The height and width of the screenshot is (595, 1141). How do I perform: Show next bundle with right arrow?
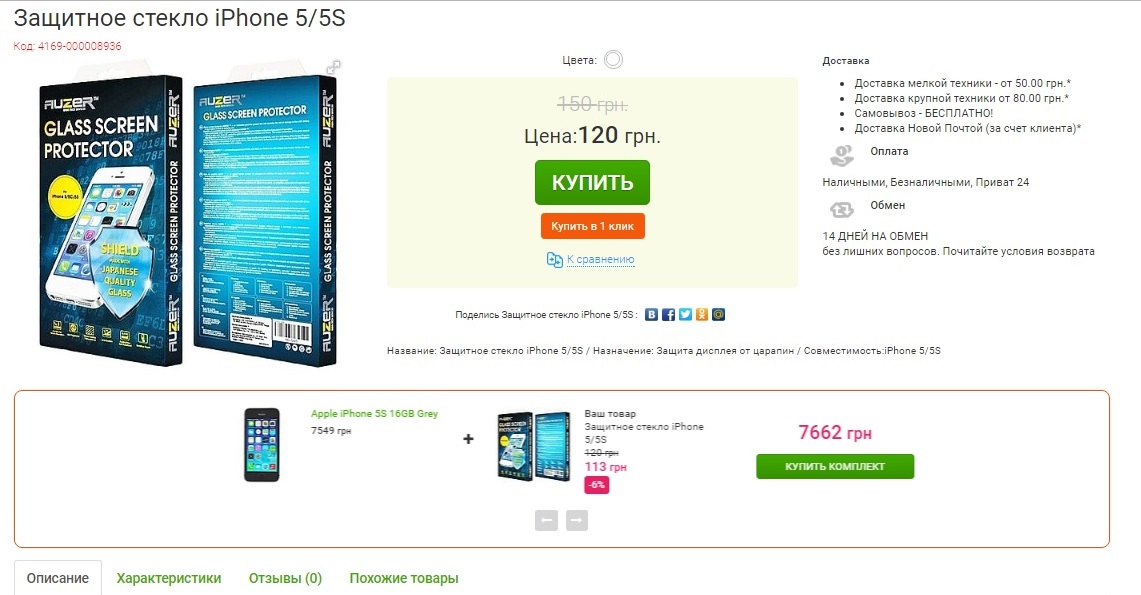pos(576,520)
